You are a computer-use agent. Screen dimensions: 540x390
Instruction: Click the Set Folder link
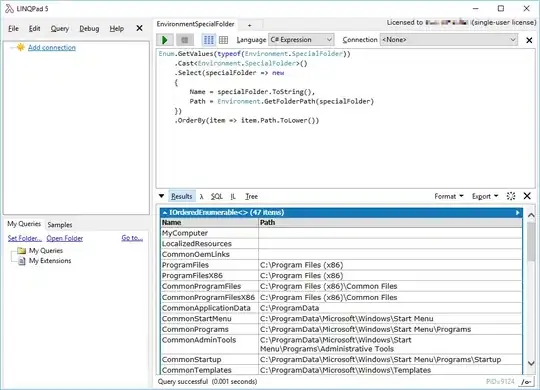(25, 238)
